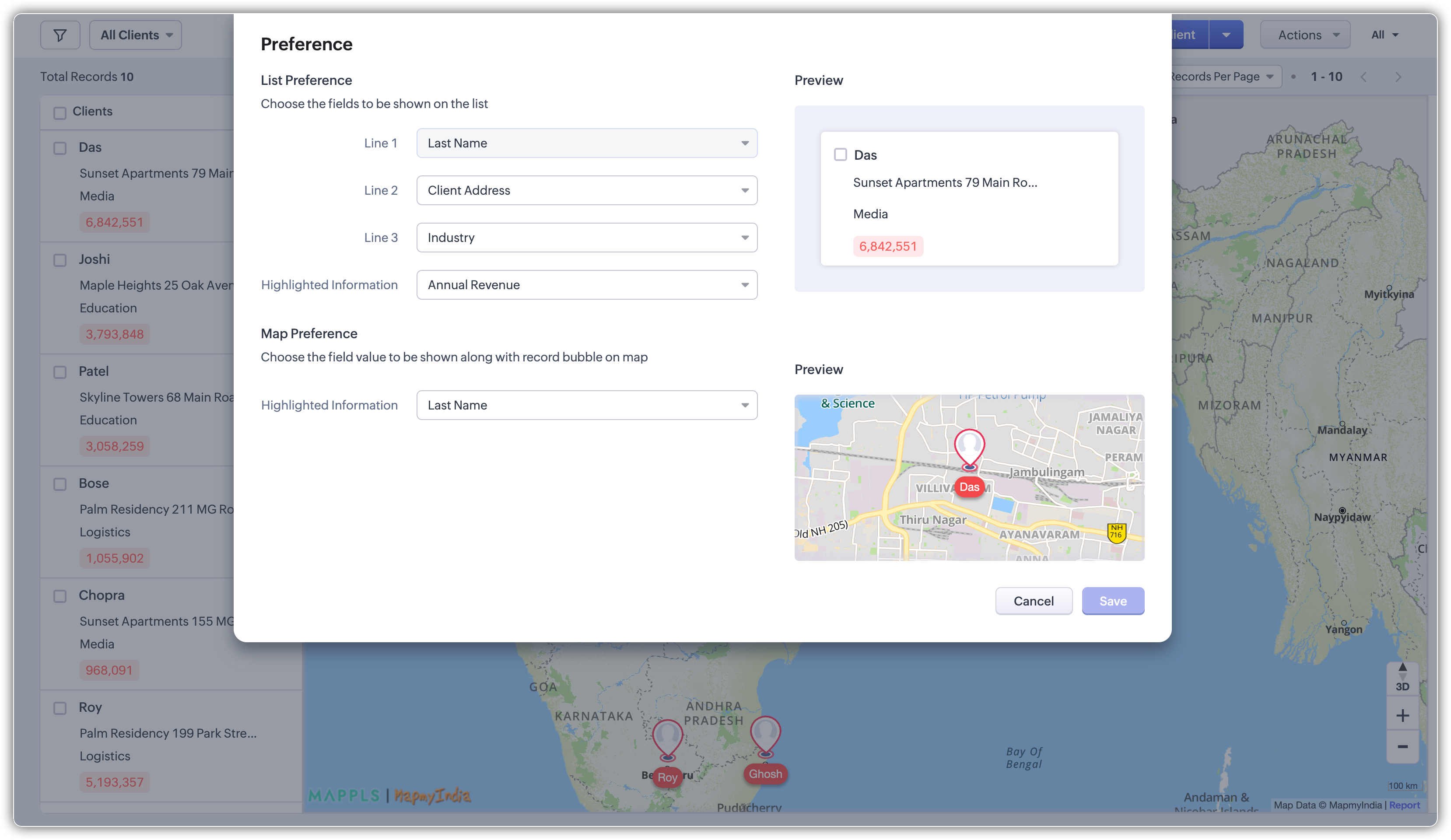Open the Line 1 Last Name dropdown

click(x=586, y=143)
